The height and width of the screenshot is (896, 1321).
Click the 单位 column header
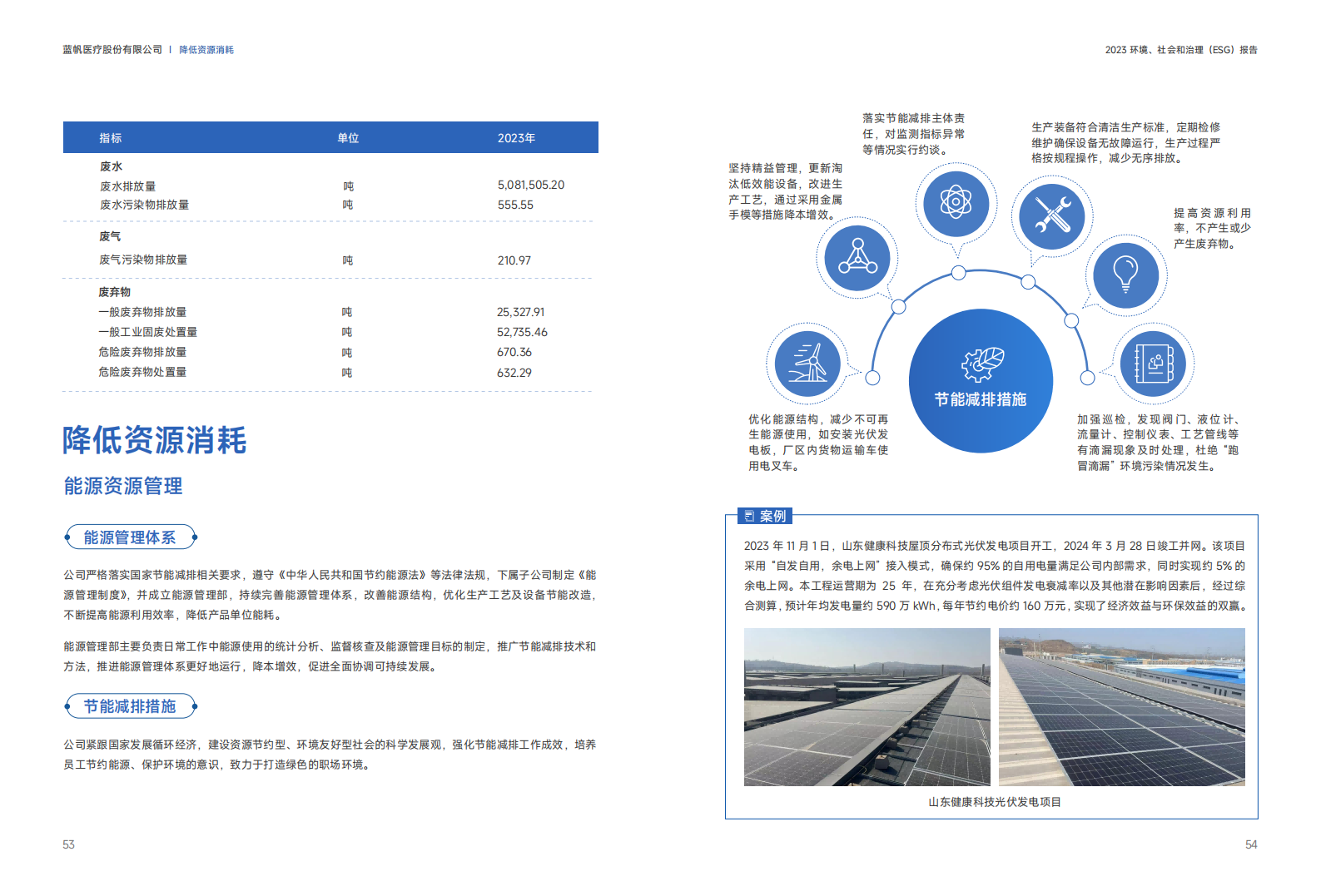click(348, 138)
